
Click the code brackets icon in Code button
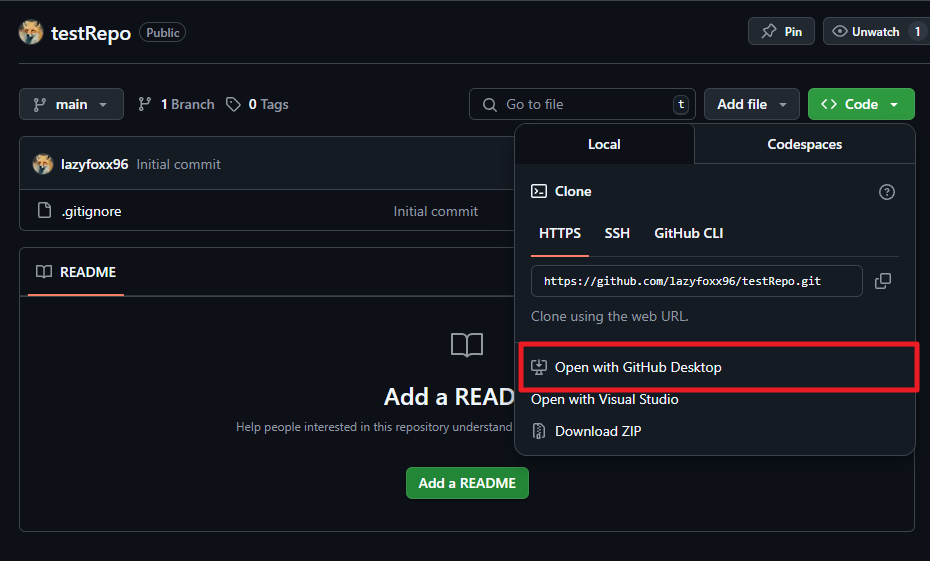tap(829, 104)
